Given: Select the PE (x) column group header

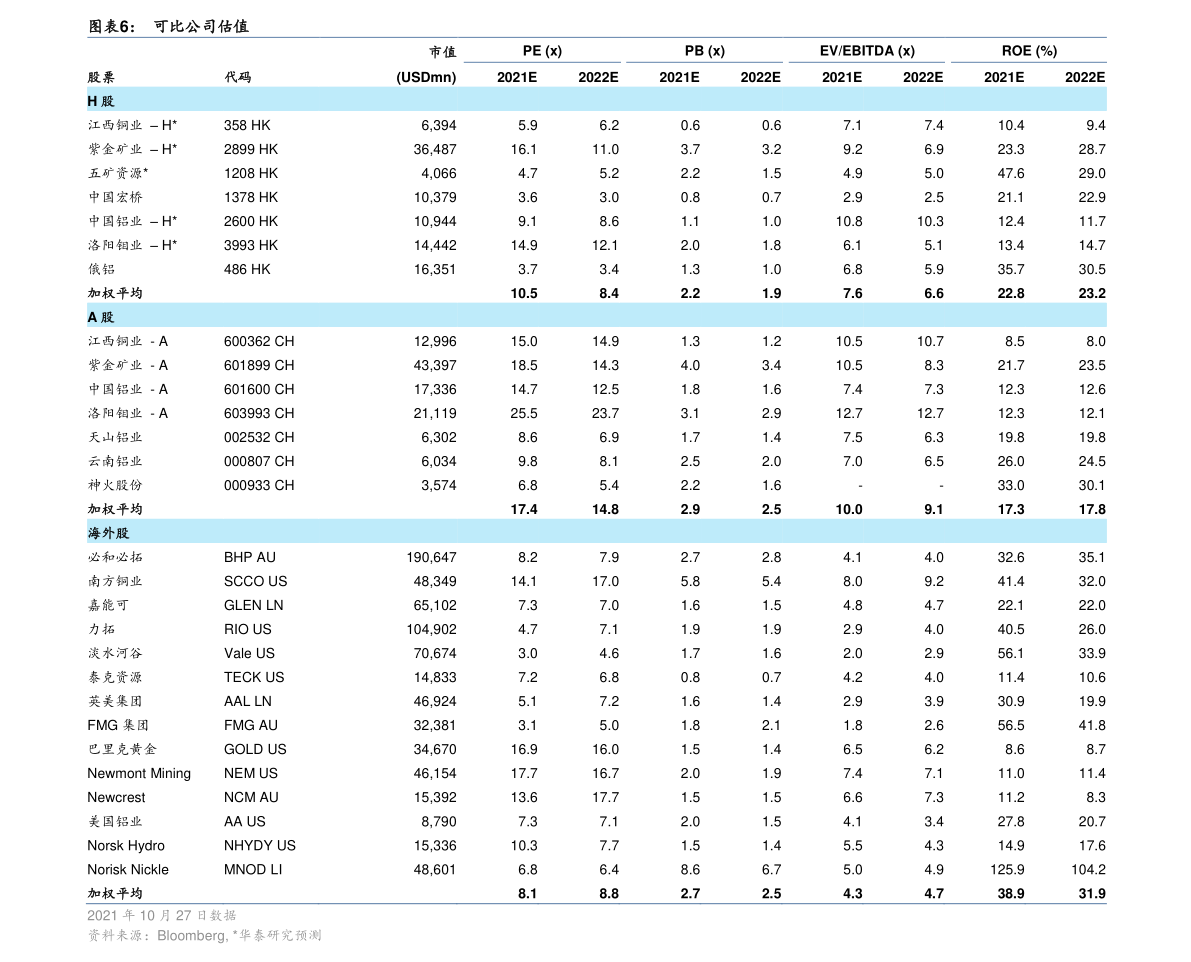Looking at the screenshot, I should coord(542,51).
